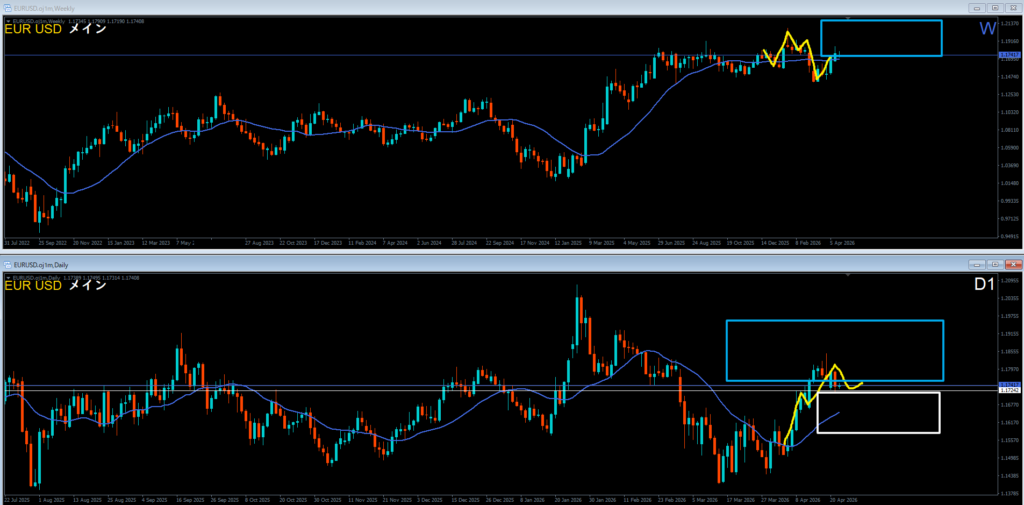This screenshot has width=1024, height=505.
Task: Click the 0.94915 price on Weekly axis
Action: [x=1010, y=236]
